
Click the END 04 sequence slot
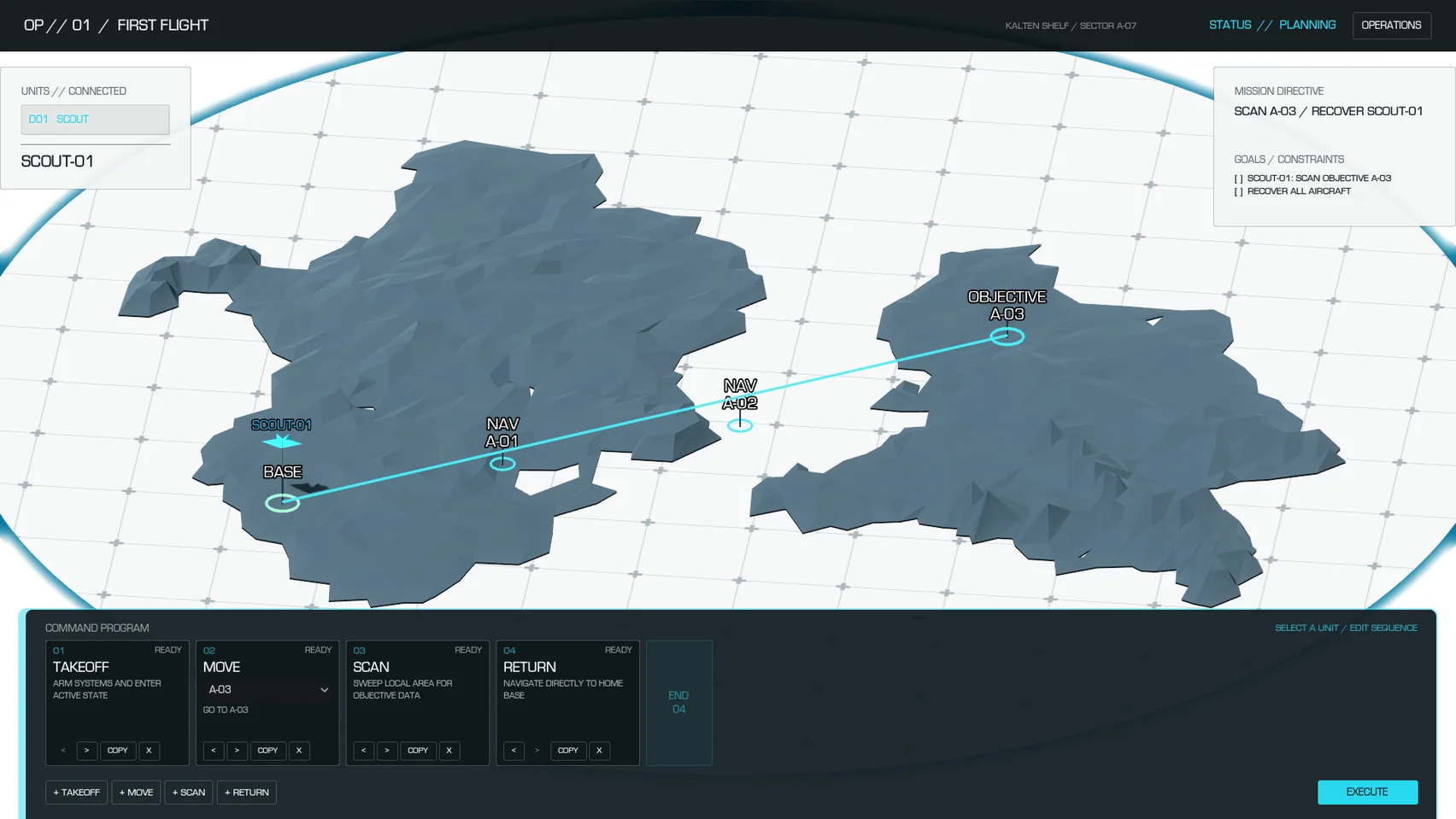pos(679,703)
